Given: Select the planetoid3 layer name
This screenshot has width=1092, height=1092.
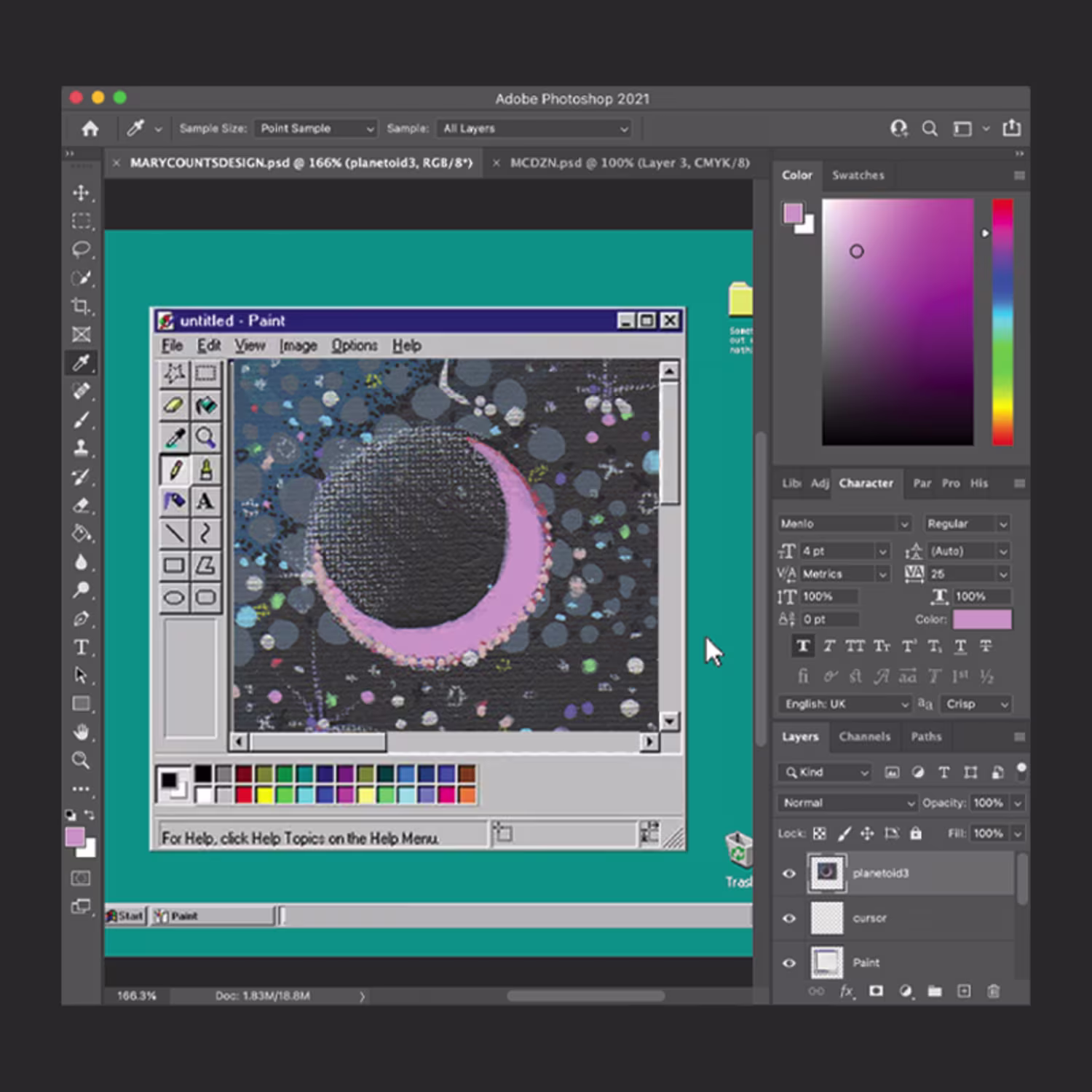Looking at the screenshot, I should tap(881, 873).
